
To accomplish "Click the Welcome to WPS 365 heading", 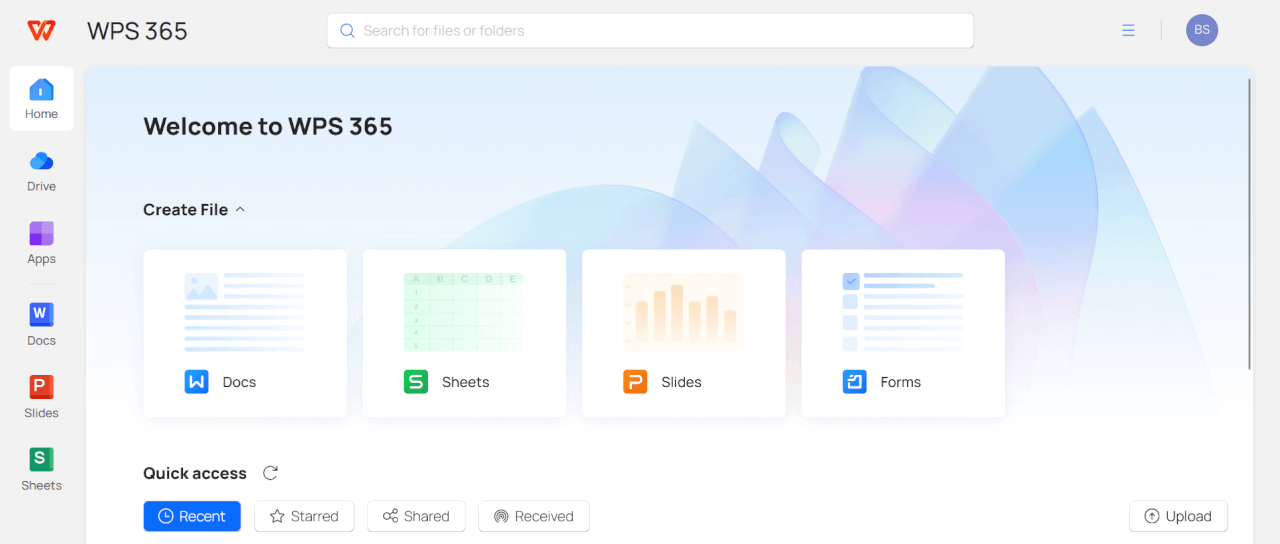I will (268, 126).
